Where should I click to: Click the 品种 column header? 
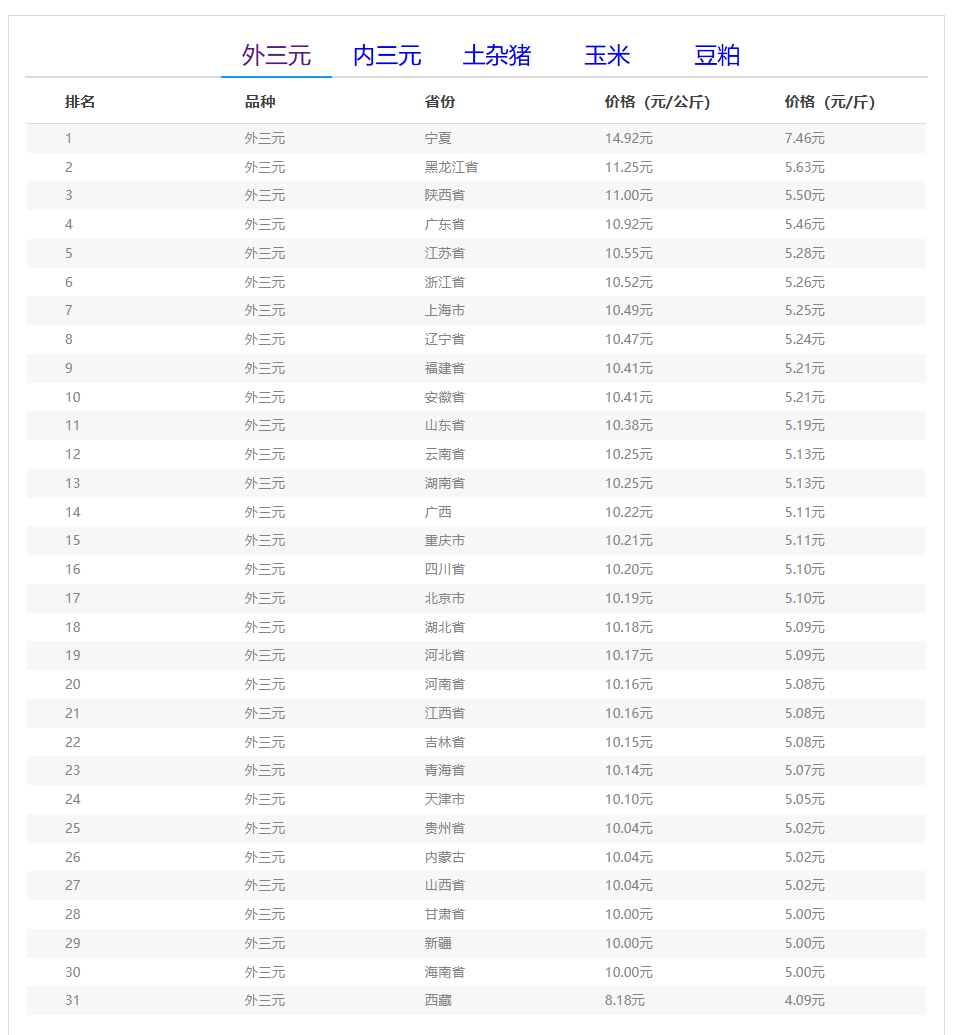(260, 102)
